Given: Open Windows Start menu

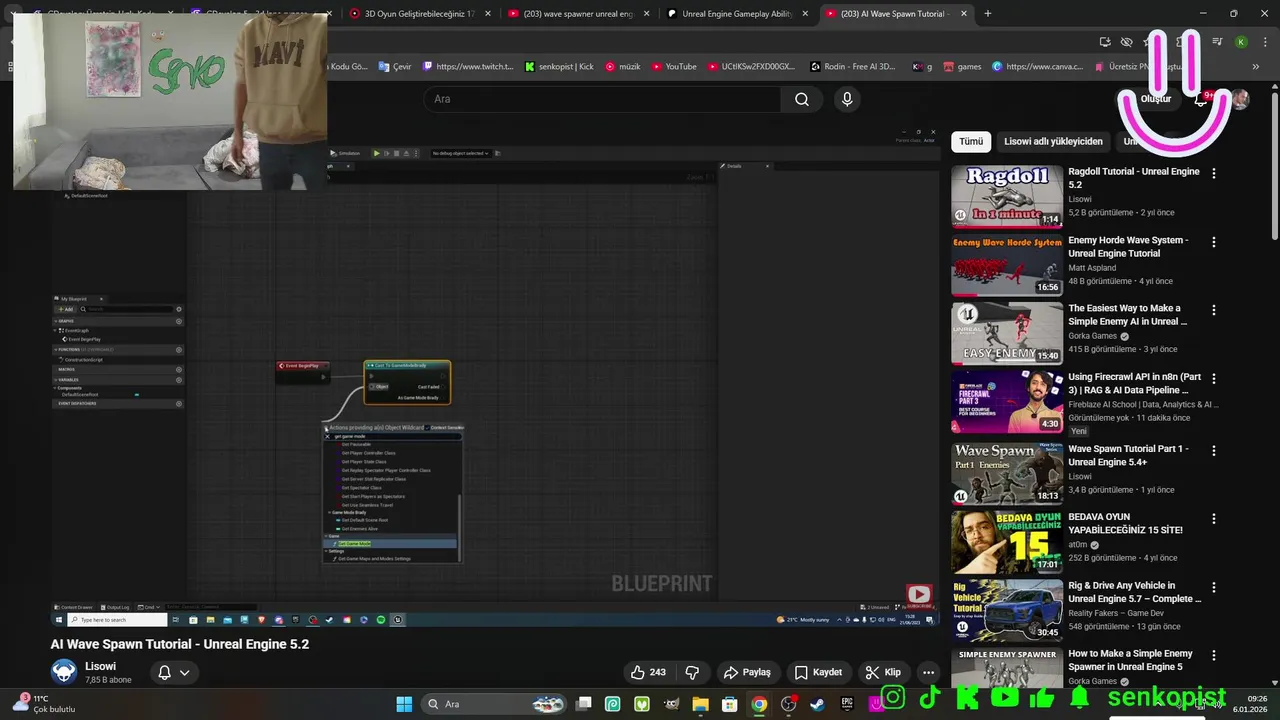Looking at the screenshot, I should [x=404, y=704].
